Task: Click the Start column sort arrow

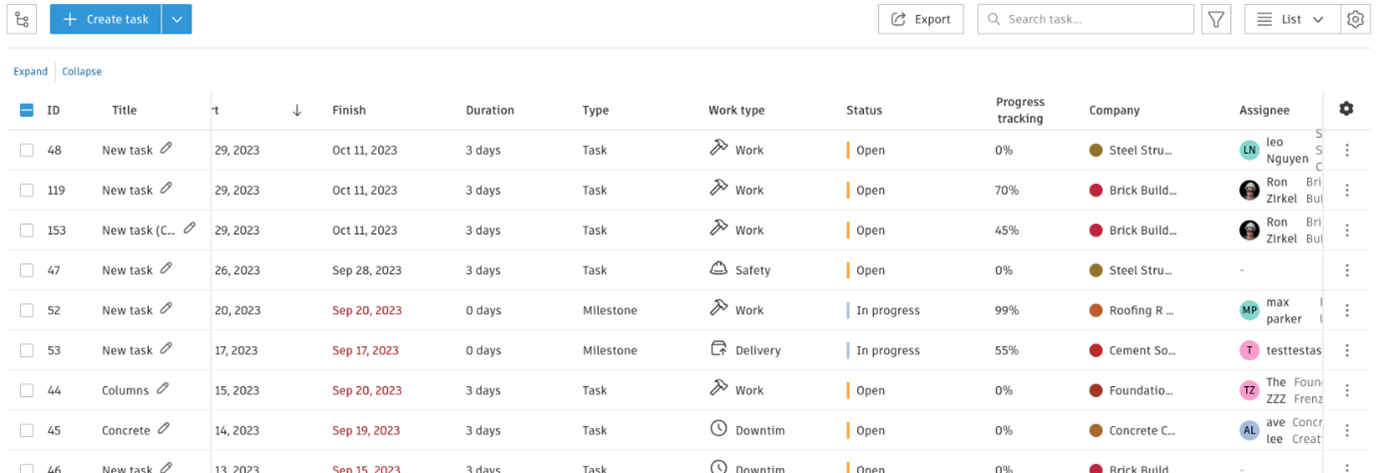Action: click(297, 110)
